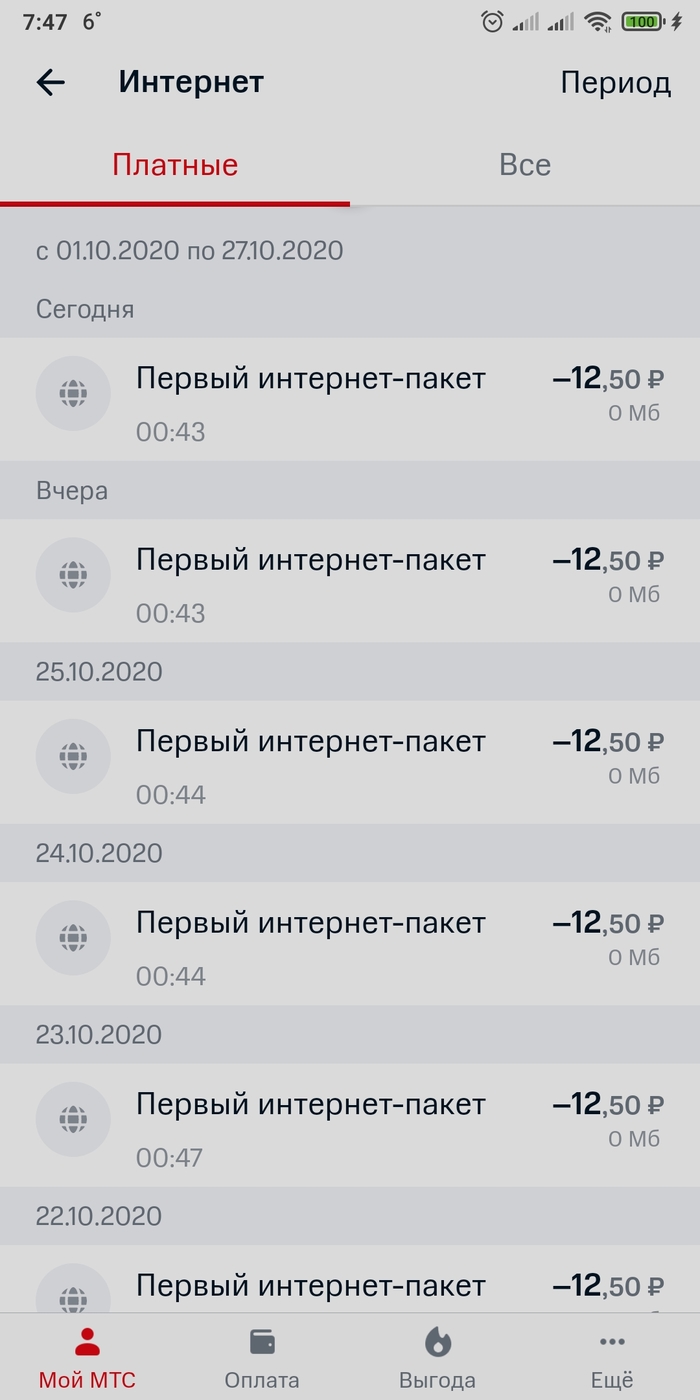The width and height of the screenshot is (700, 1400).
Task: Tap globe icon in today's transaction
Action: [x=73, y=394]
